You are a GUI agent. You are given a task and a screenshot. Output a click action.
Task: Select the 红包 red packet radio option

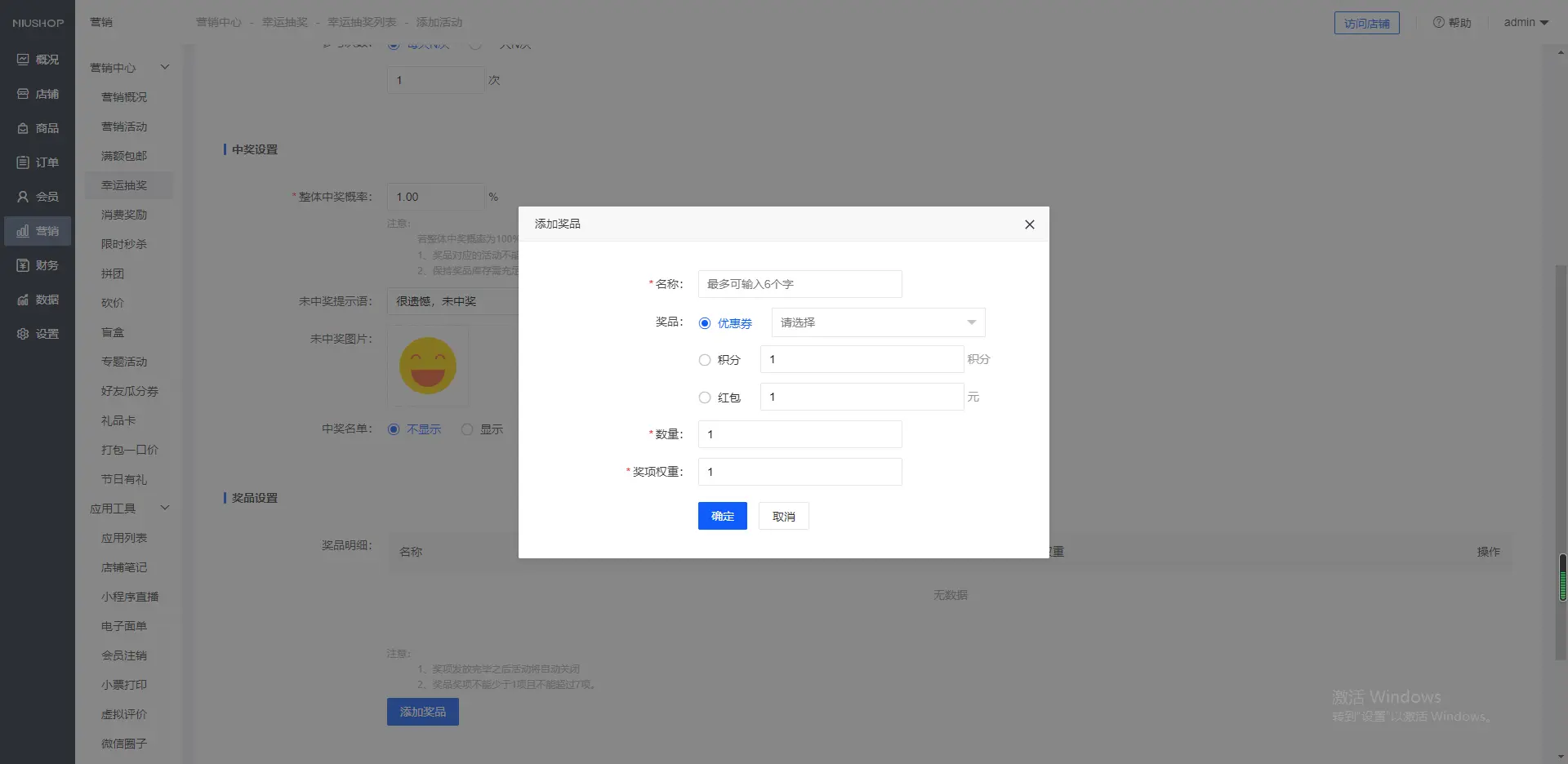tap(705, 398)
